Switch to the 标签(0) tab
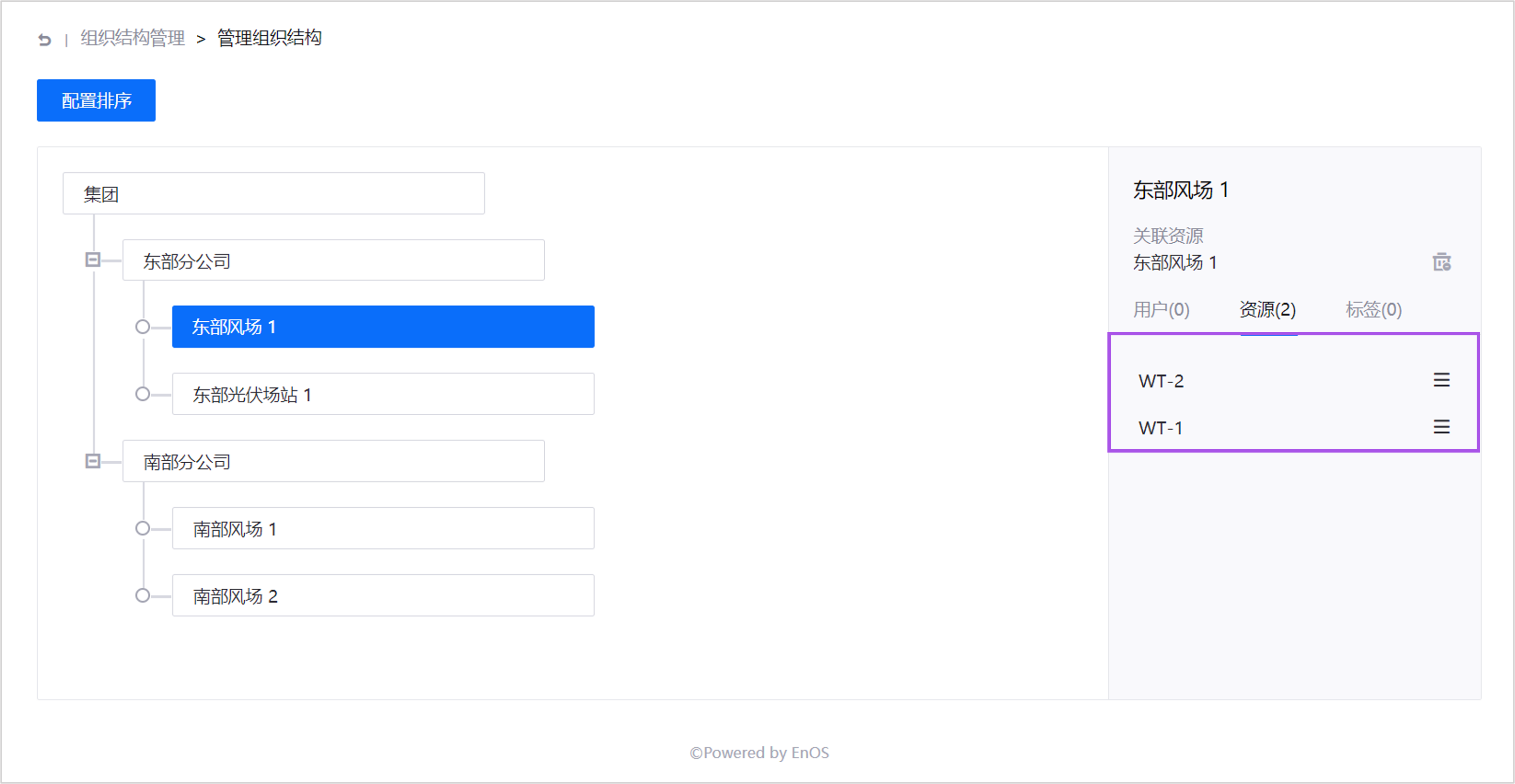Image resolution: width=1515 pixels, height=784 pixels. pos(1373,309)
